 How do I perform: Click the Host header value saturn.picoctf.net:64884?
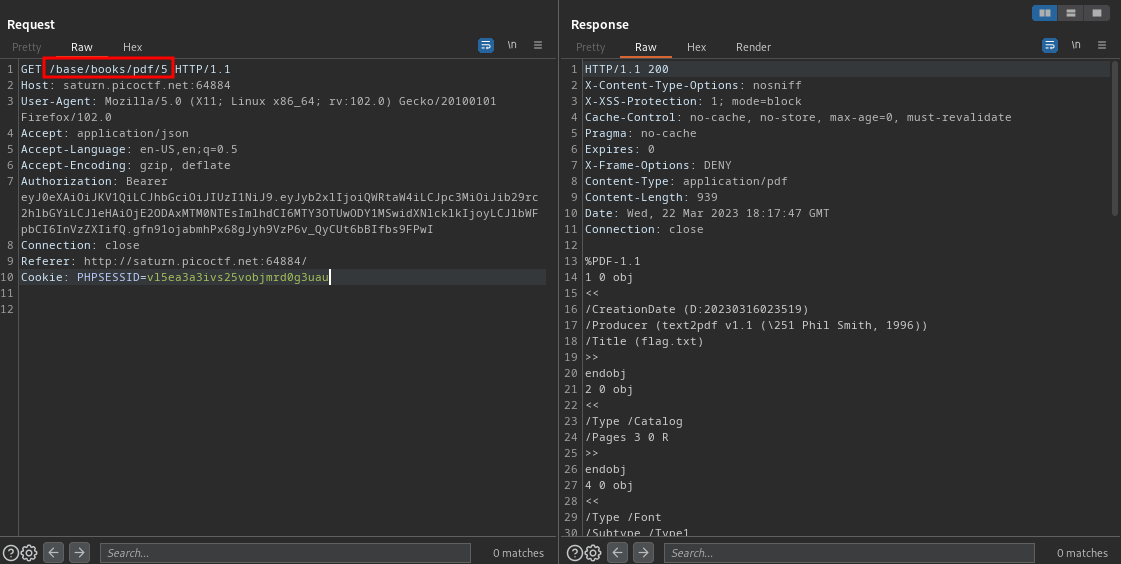tap(147, 85)
